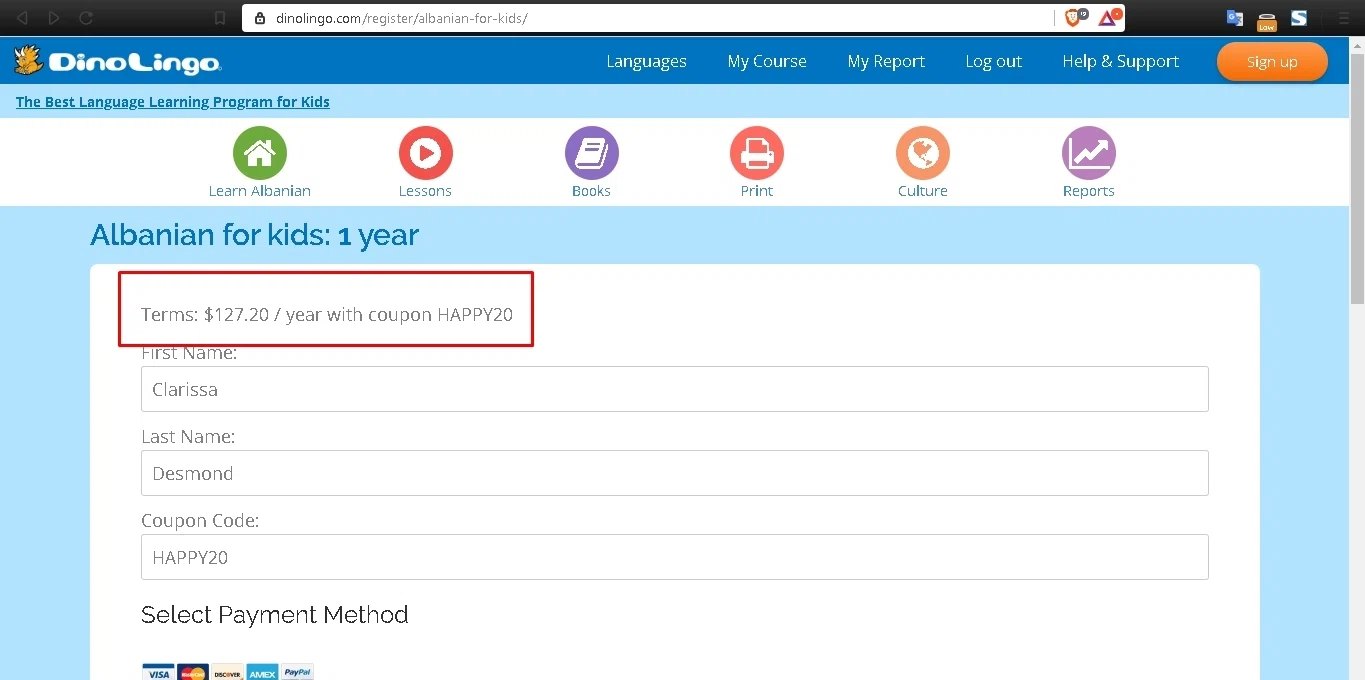Screen dimensions: 1365x680
Task: Open the browser hamburger menu
Action: tap(1343, 18)
